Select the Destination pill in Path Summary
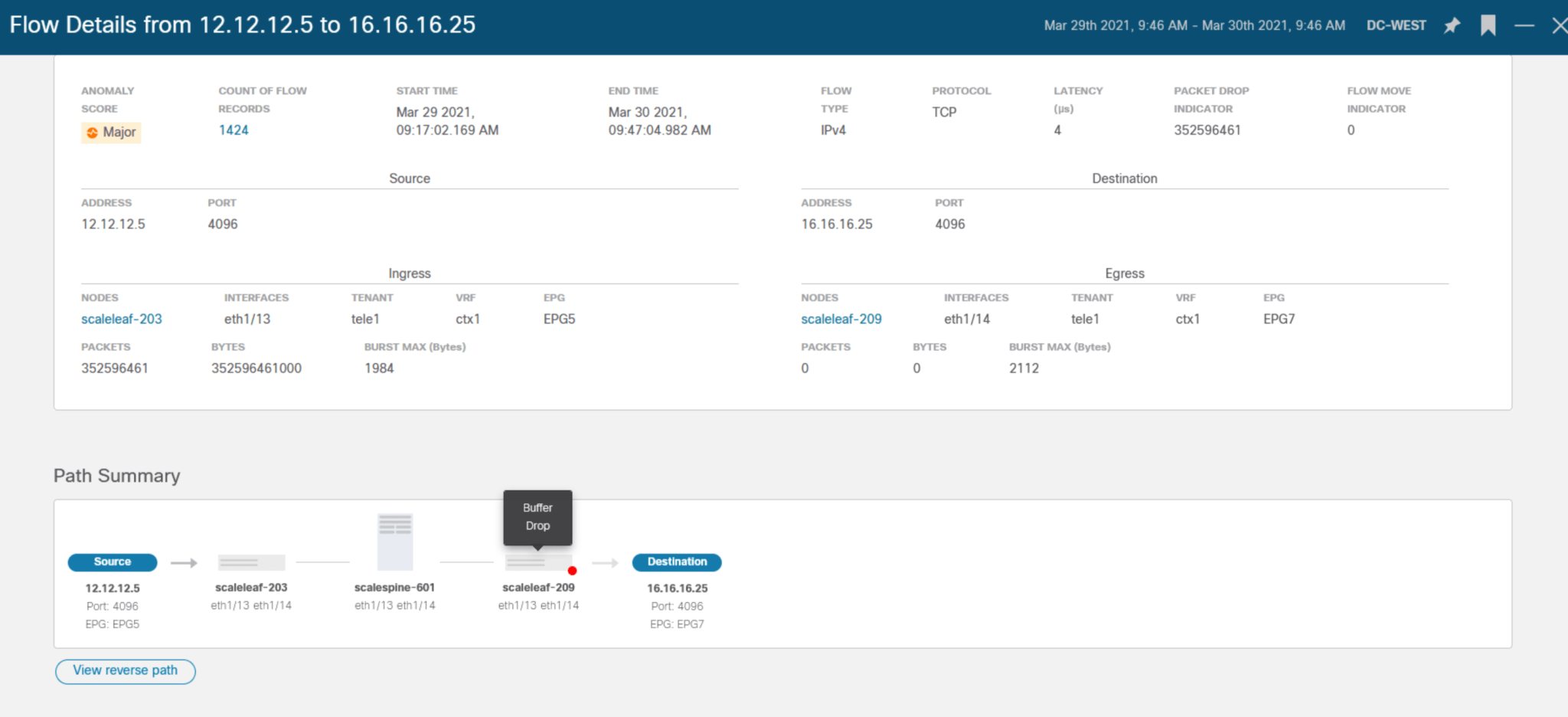The height and width of the screenshot is (717, 1568). point(677,562)
